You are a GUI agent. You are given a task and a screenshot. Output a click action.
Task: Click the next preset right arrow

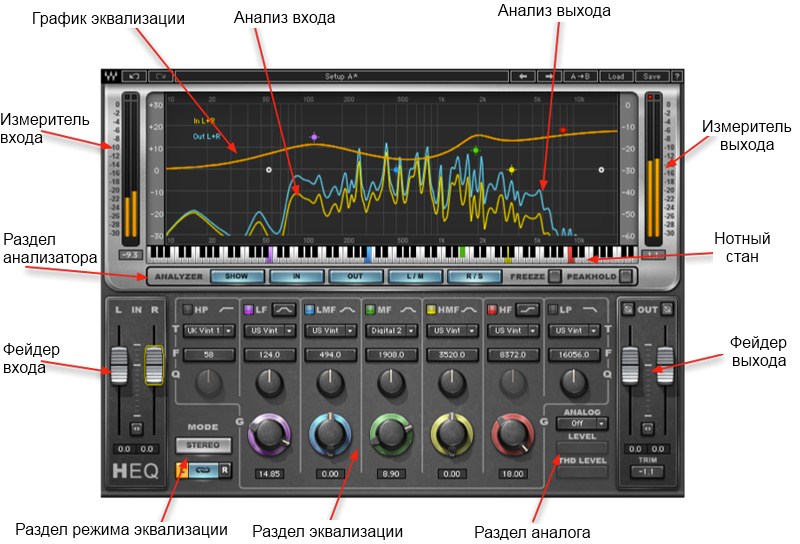(x=546, y=76)
